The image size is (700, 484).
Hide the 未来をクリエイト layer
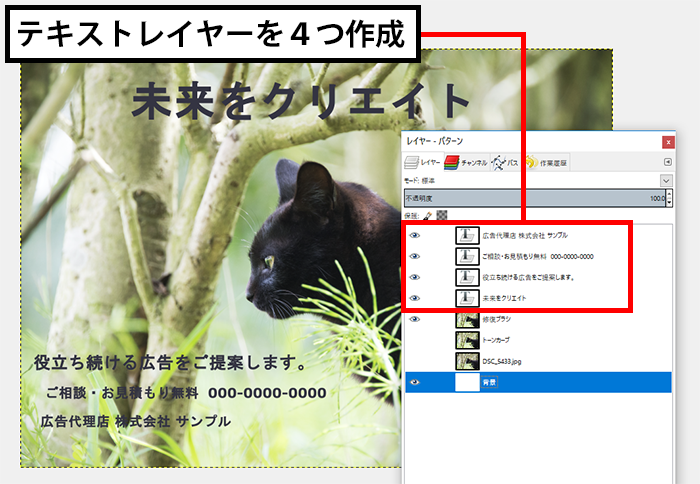tap(415, 298)
